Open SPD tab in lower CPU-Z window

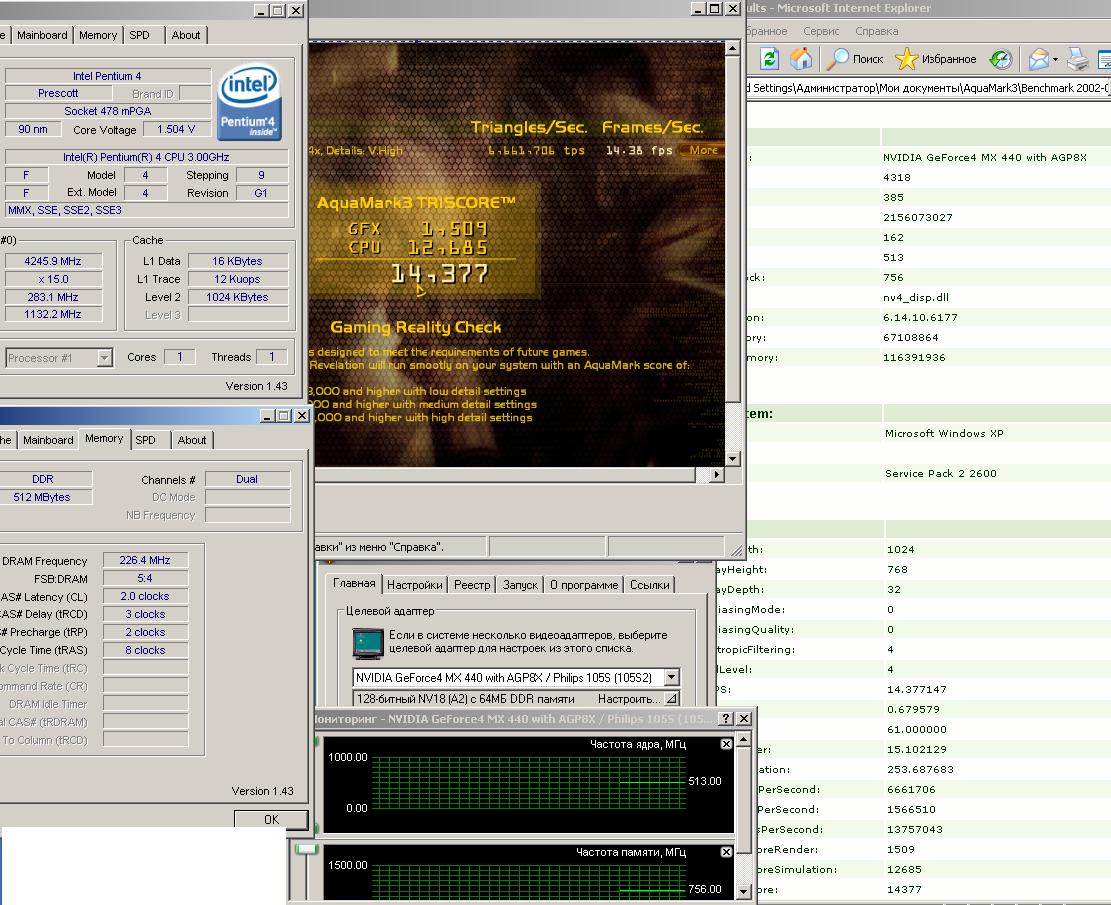coord(145,440)
